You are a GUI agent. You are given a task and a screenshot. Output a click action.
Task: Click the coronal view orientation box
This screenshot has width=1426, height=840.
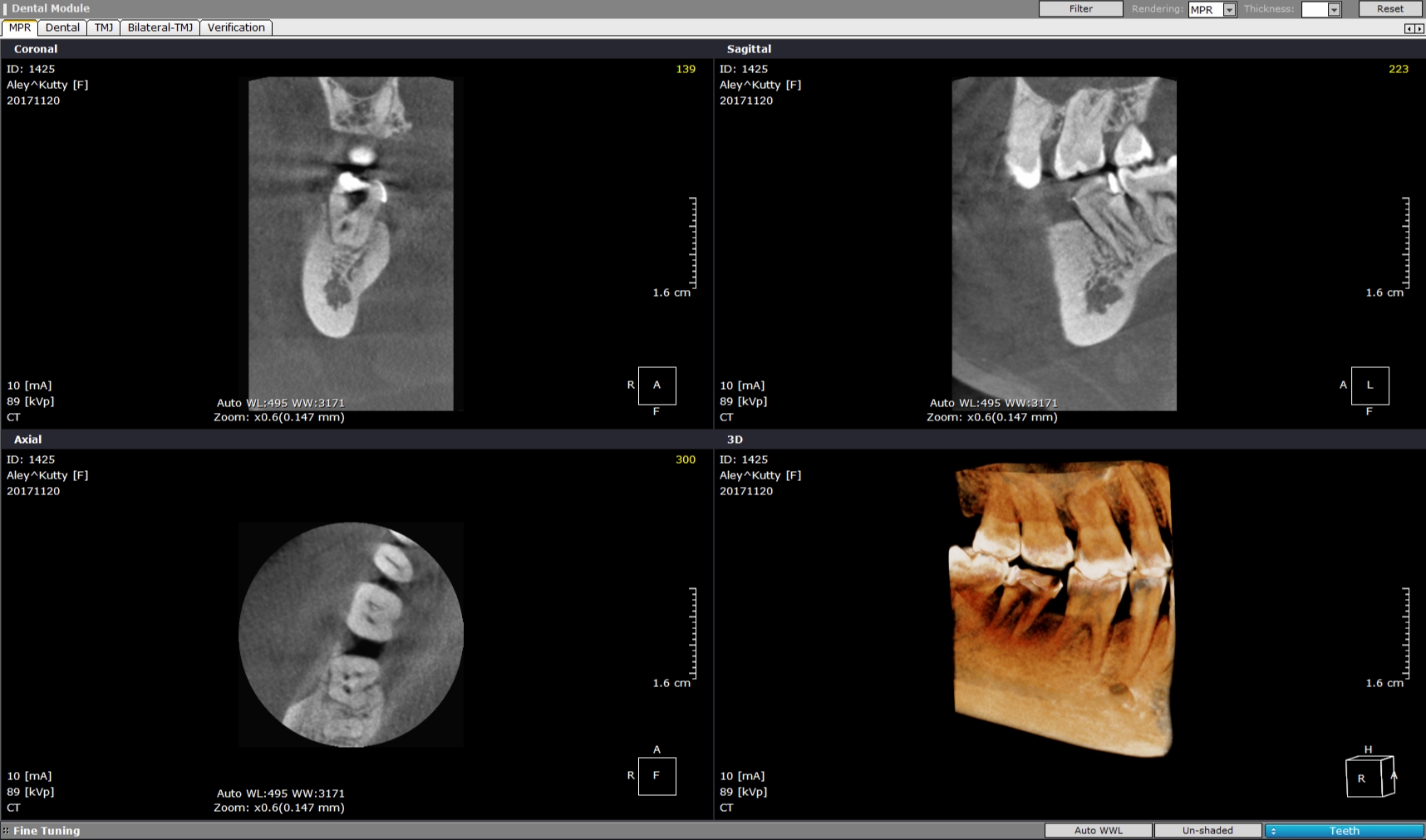point(656,386)
